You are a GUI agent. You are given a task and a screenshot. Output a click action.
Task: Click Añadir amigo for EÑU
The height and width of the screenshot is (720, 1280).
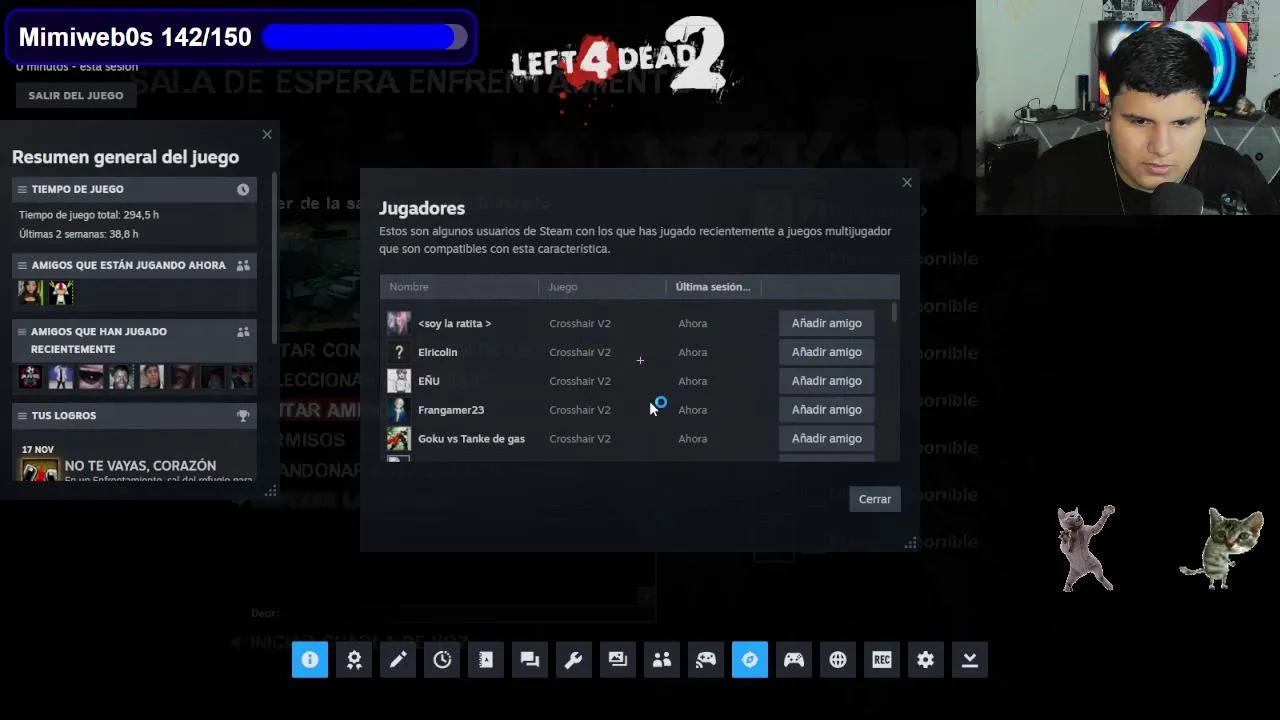coord(827,381)
